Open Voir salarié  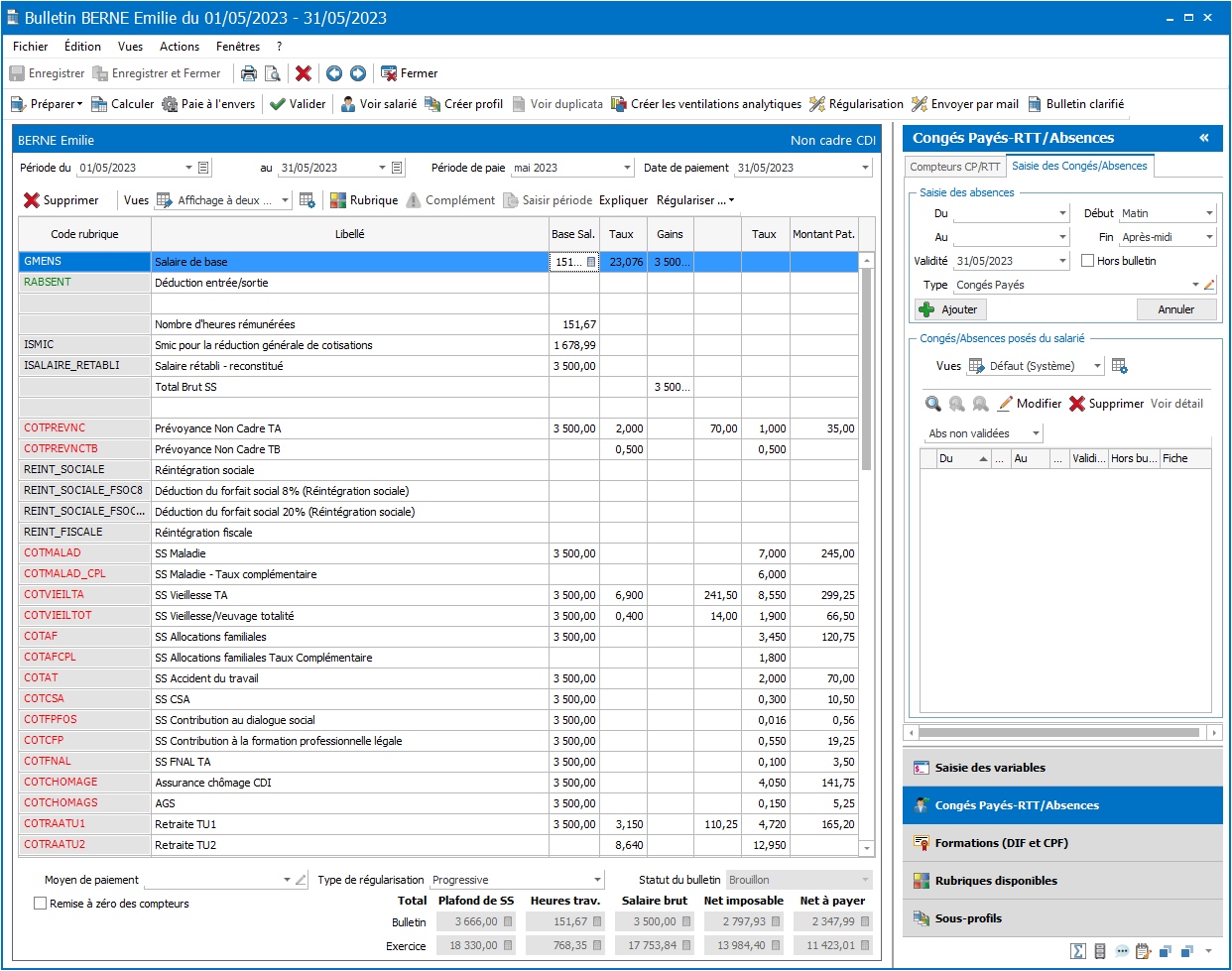(379, 104)
